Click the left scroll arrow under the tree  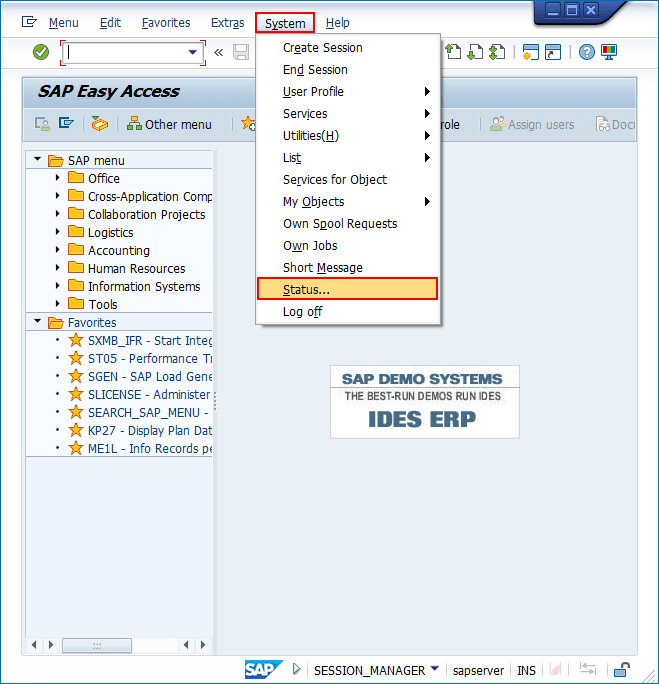coord(34,645)
